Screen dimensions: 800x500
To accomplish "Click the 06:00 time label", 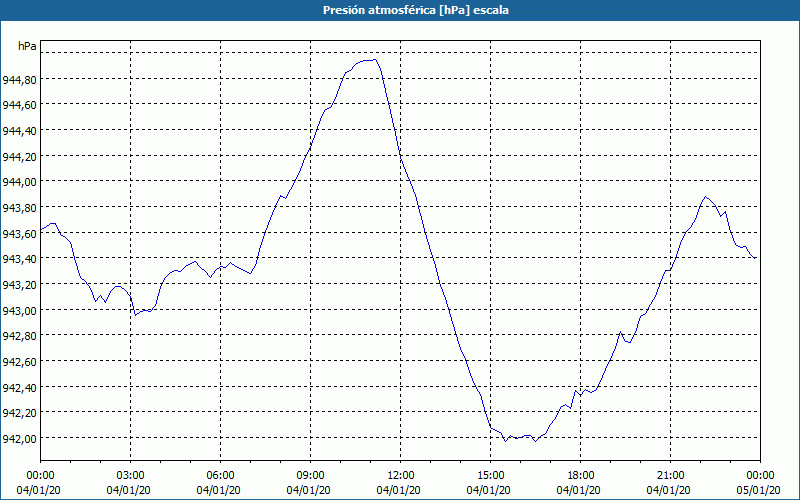I will pos(220,476).
